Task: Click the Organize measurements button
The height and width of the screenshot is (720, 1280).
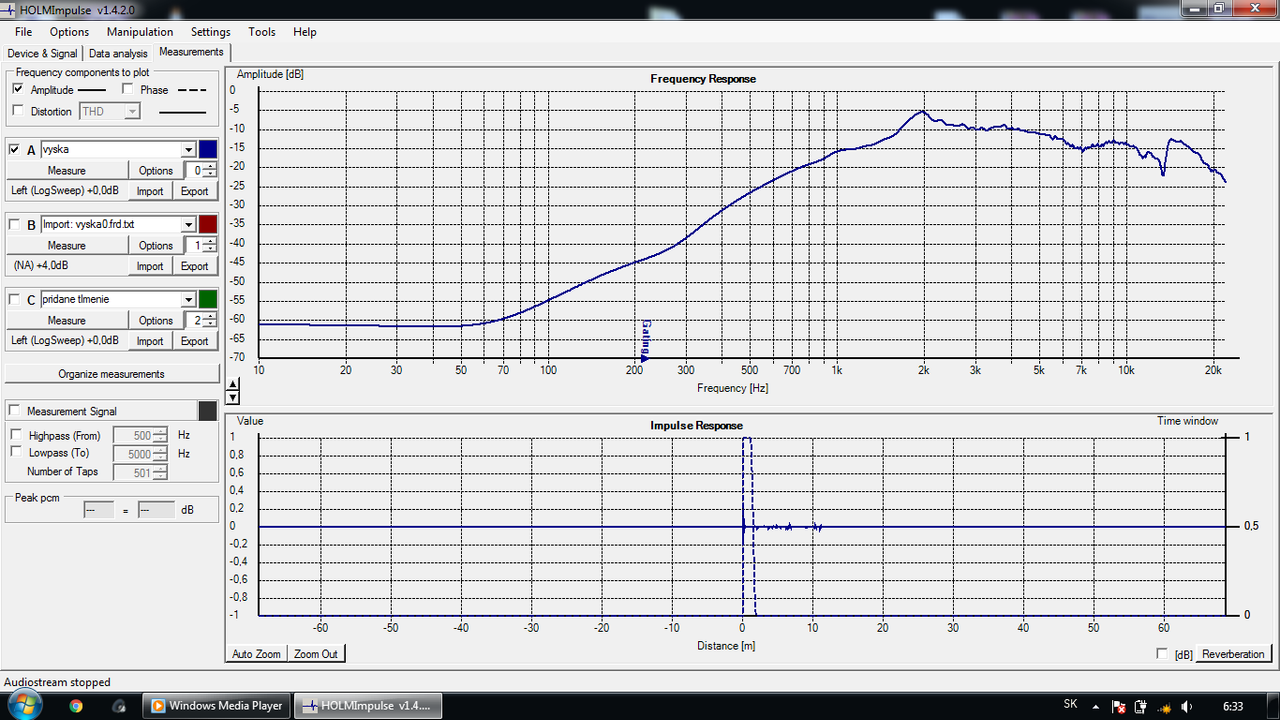Action: click(x=111, y=374)
